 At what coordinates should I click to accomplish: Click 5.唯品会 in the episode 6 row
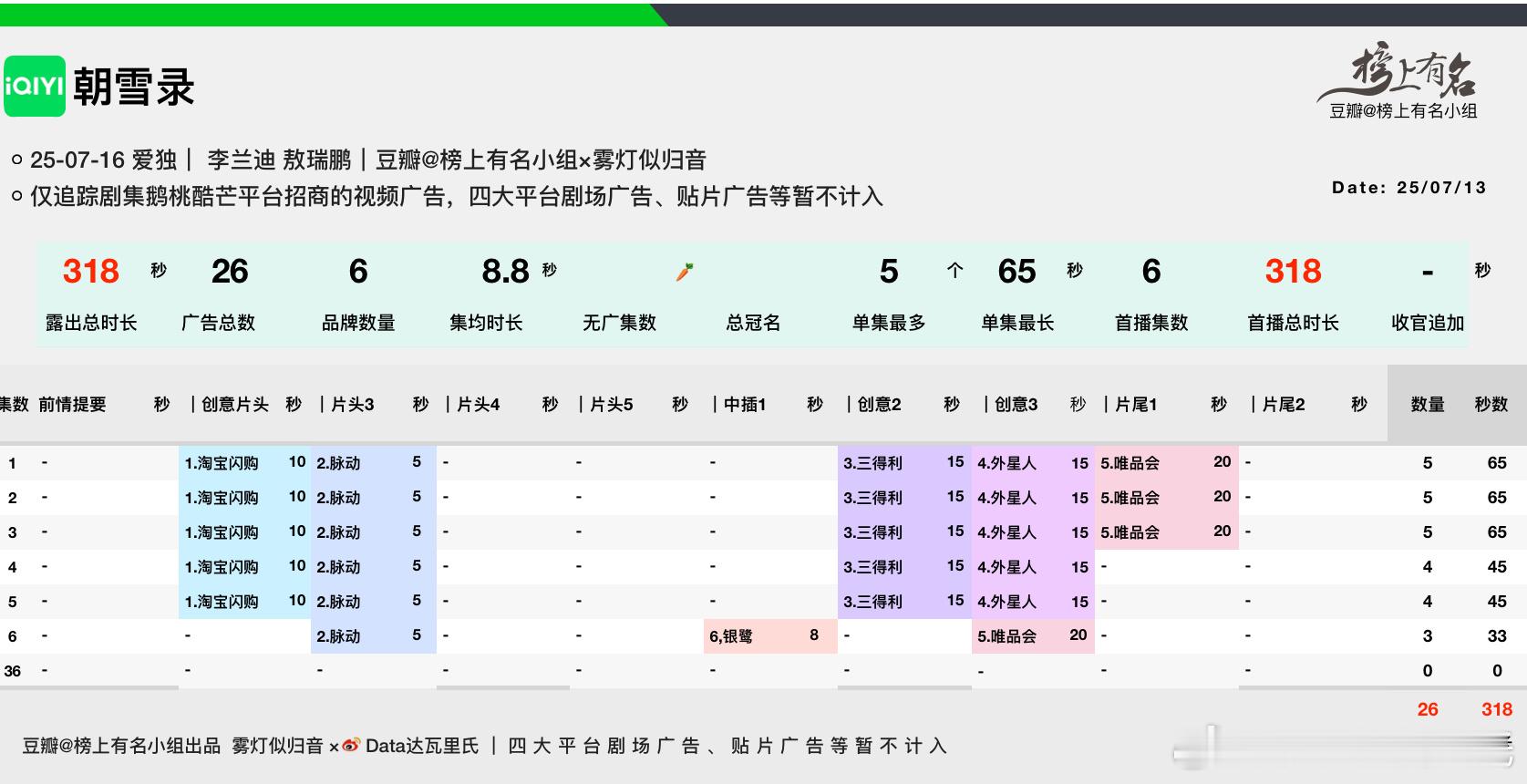click(1006, 636)
